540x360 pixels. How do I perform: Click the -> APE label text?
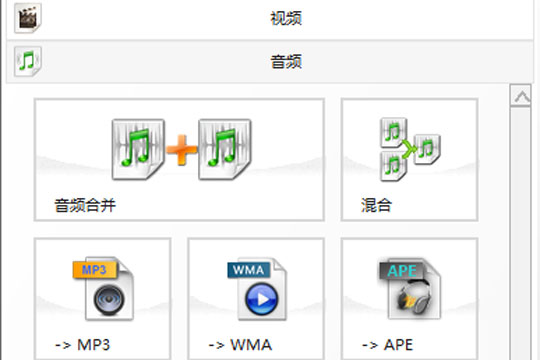tap(388, 345)
